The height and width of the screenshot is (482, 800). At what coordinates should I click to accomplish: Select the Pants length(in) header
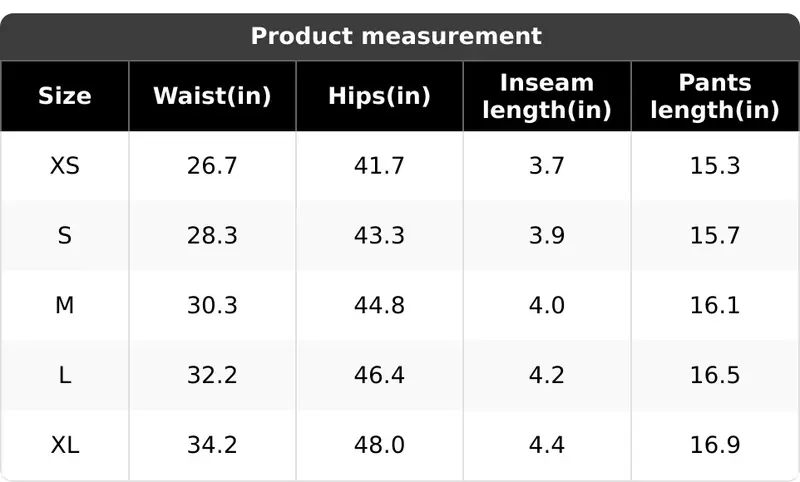coord(715,96)
